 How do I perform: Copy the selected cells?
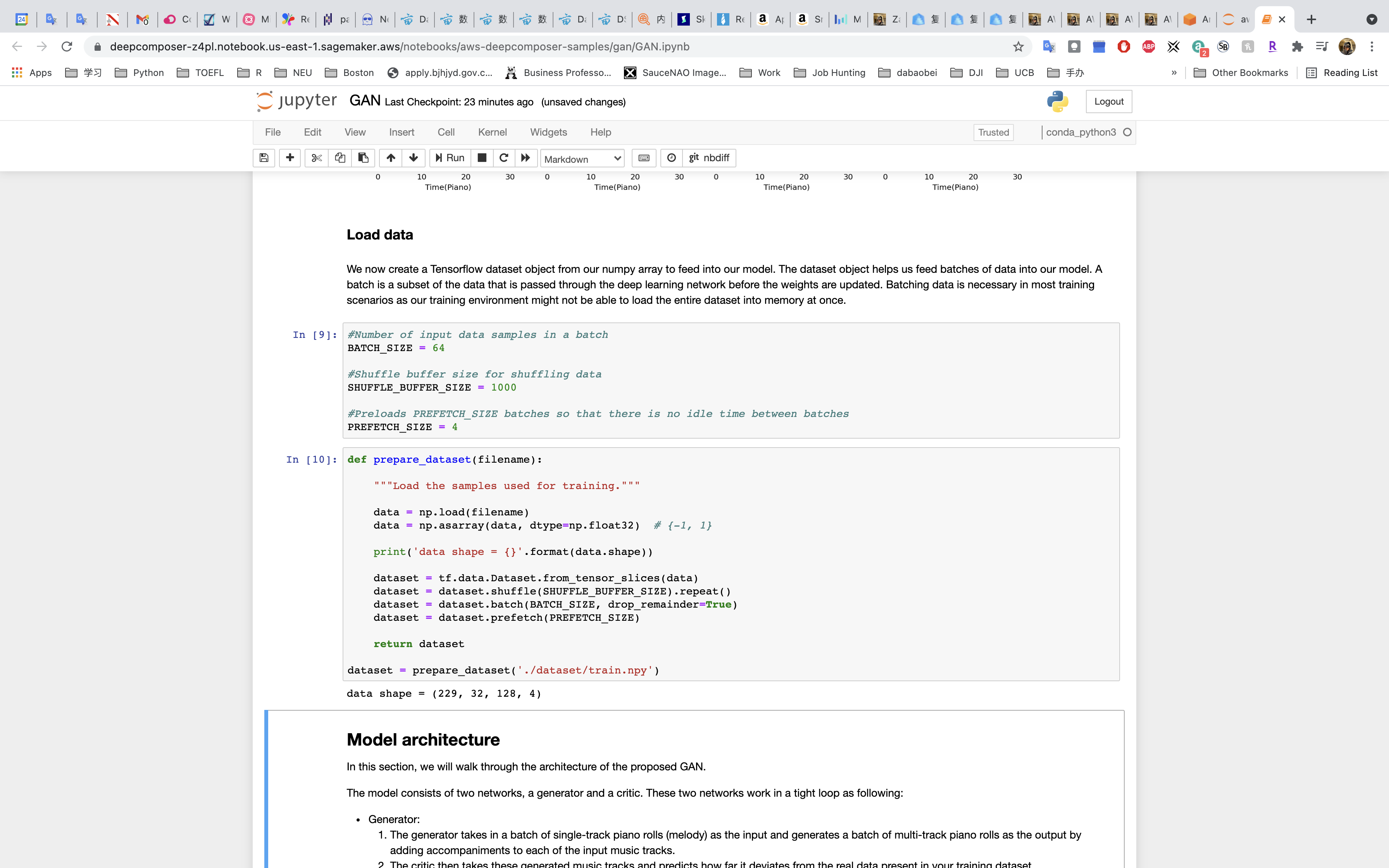click(340, 158)
